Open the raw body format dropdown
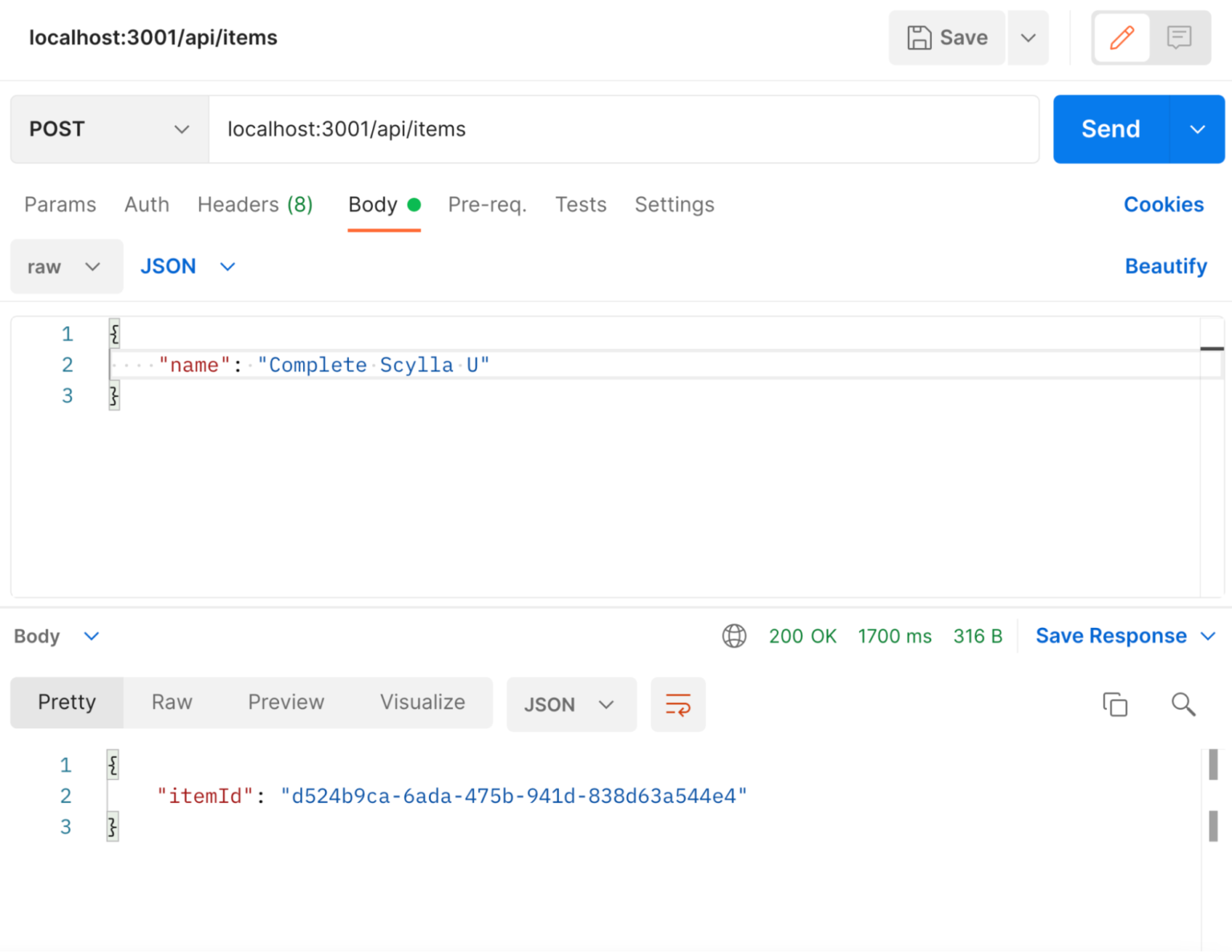The width and height of the screenshot is (1232, 952). (67, 266)
